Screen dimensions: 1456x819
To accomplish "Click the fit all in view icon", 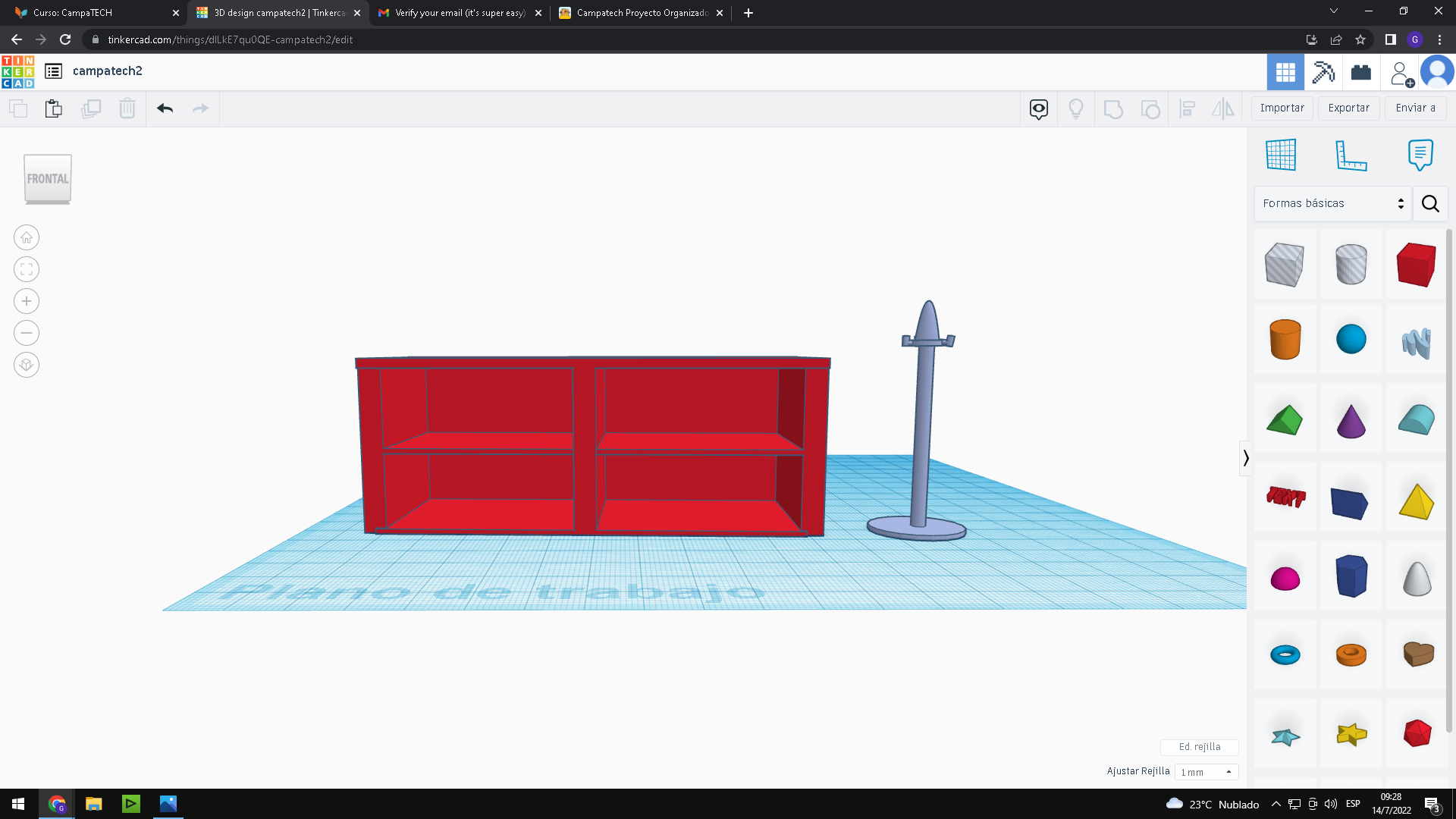I will (27, 269).
